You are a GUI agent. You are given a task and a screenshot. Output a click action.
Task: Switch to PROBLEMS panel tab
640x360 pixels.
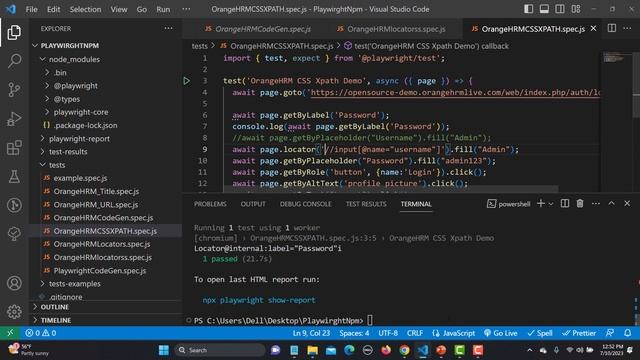click(210, 204)
